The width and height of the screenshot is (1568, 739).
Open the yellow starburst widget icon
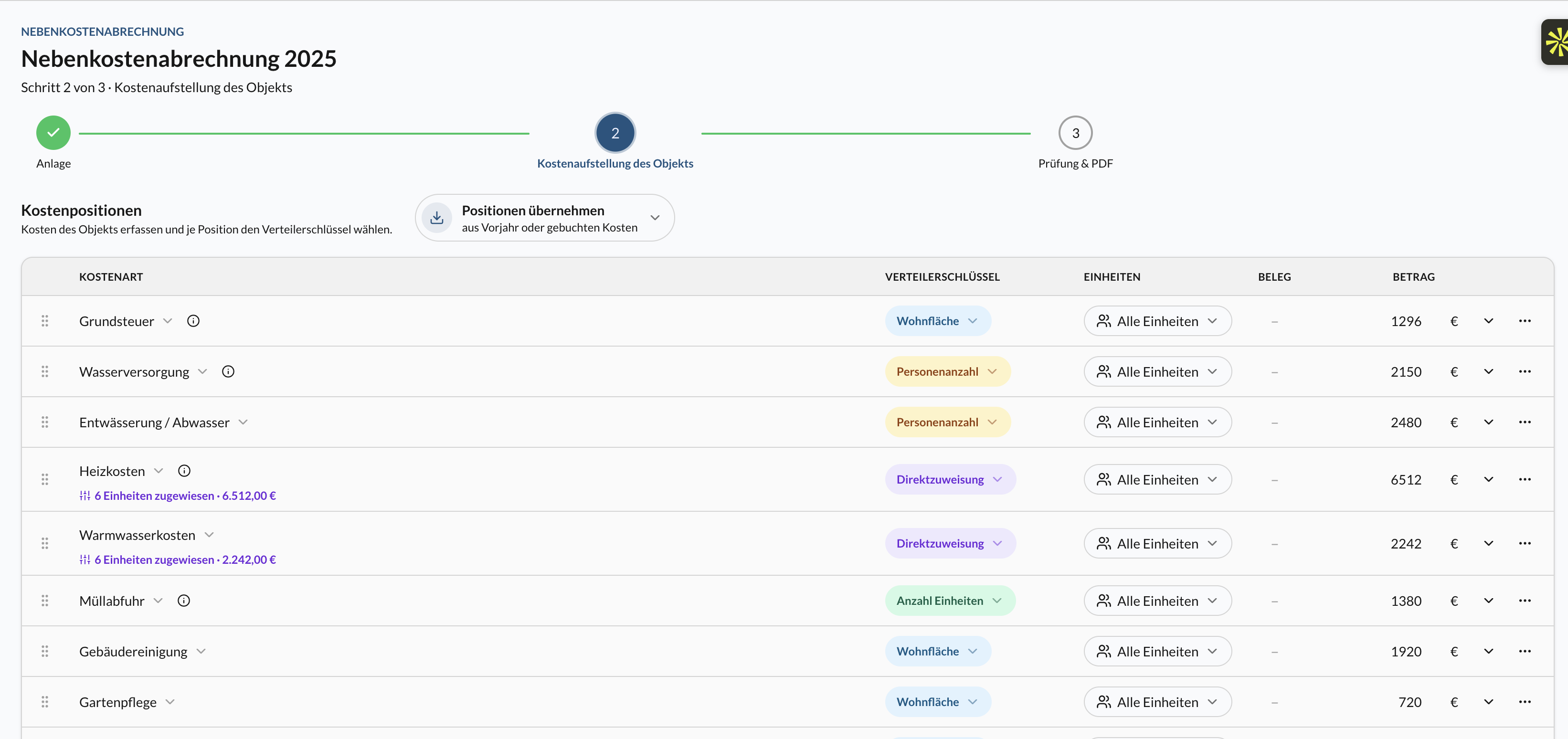point(1555,42)
